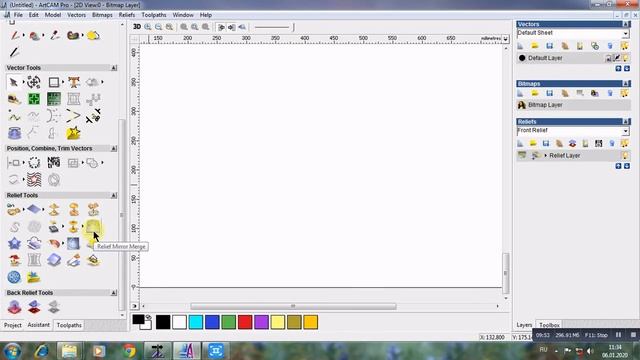This screenshot has height=360, width=640.
Task: Open the Shape Editor relief tool
Action: click(x=13, y=210)
